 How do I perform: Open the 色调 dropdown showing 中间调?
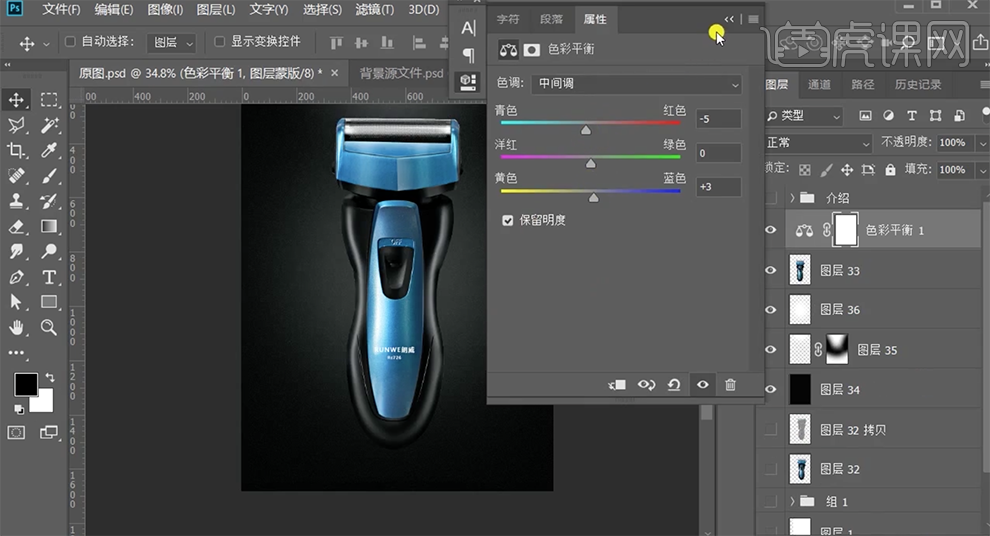point(638,84)
